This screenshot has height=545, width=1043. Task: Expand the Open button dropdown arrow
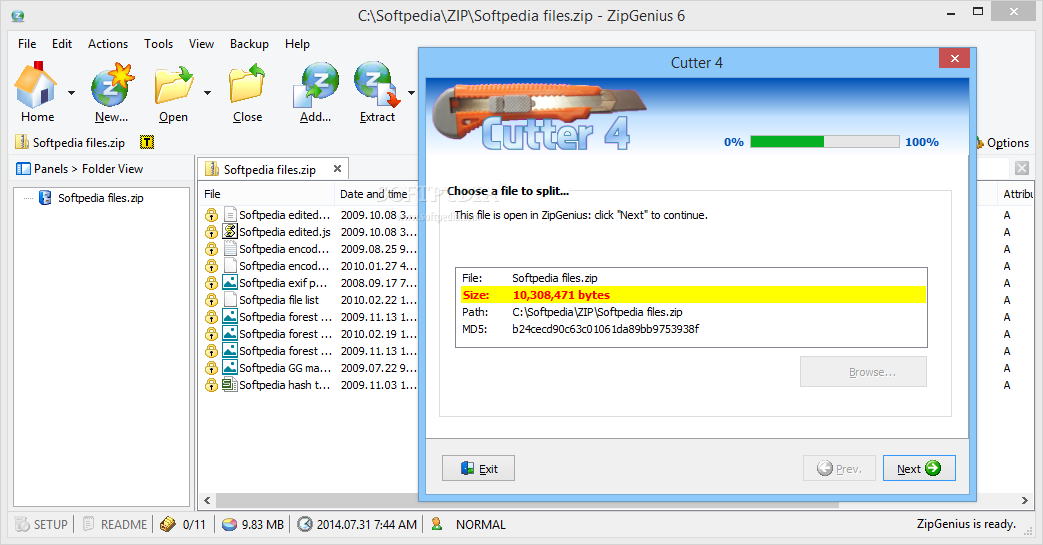pyautogui.click(x=208, y=93)
